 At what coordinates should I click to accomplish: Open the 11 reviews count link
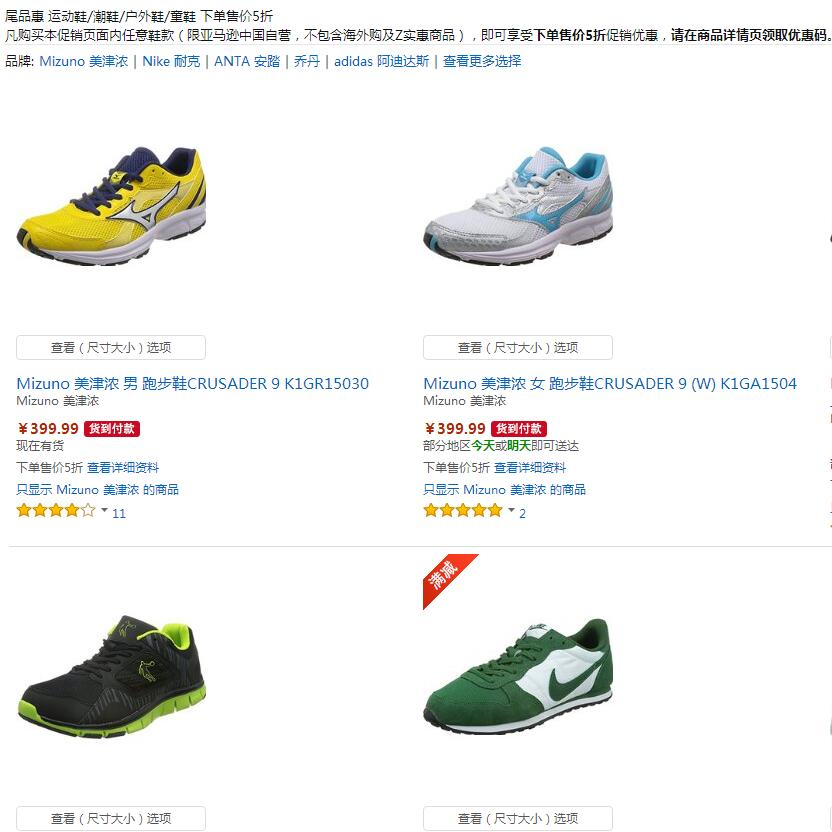[119, 513]
